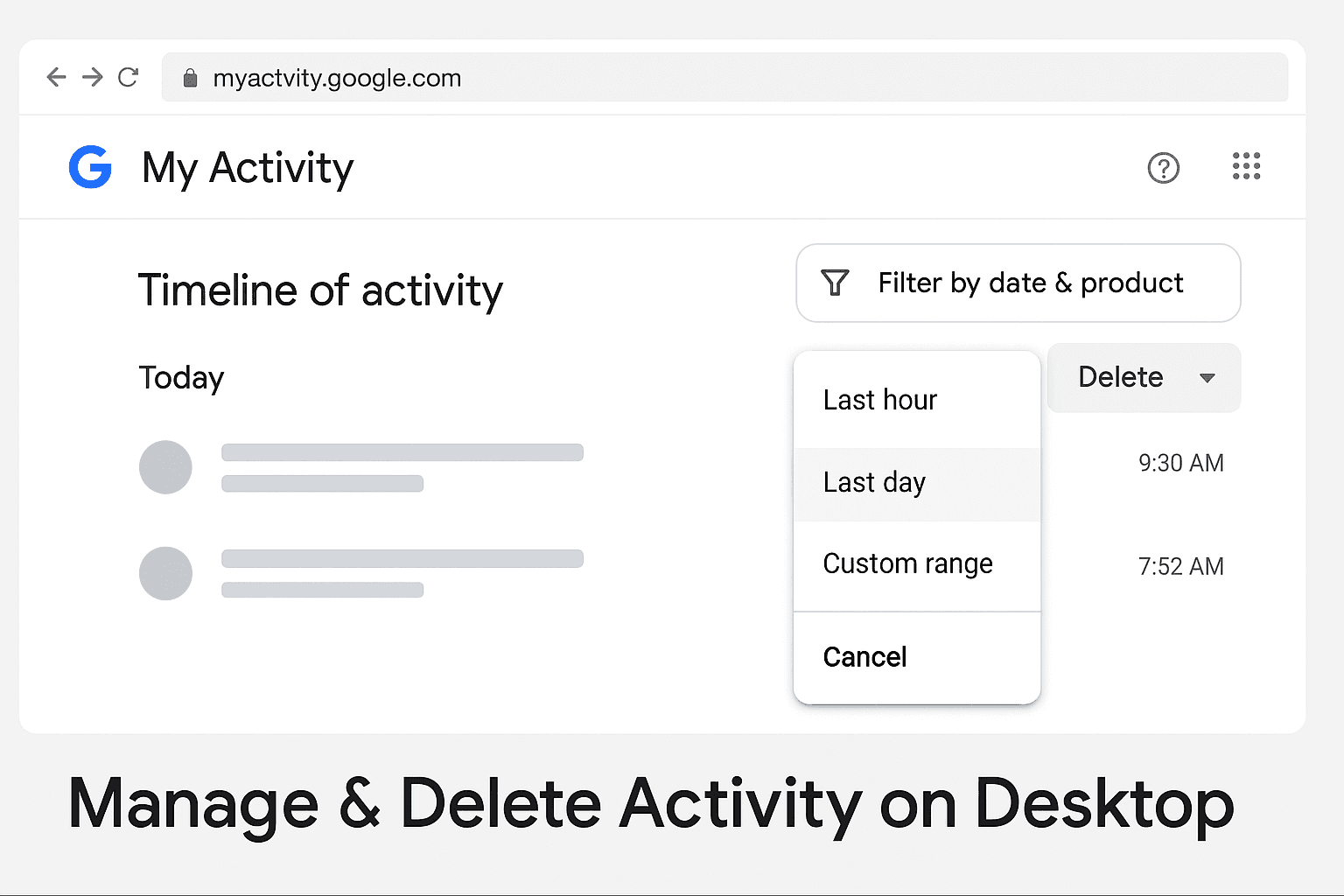Click the lock icon in address bar
The image size is (1344, 896).
(x=190, y=79)
